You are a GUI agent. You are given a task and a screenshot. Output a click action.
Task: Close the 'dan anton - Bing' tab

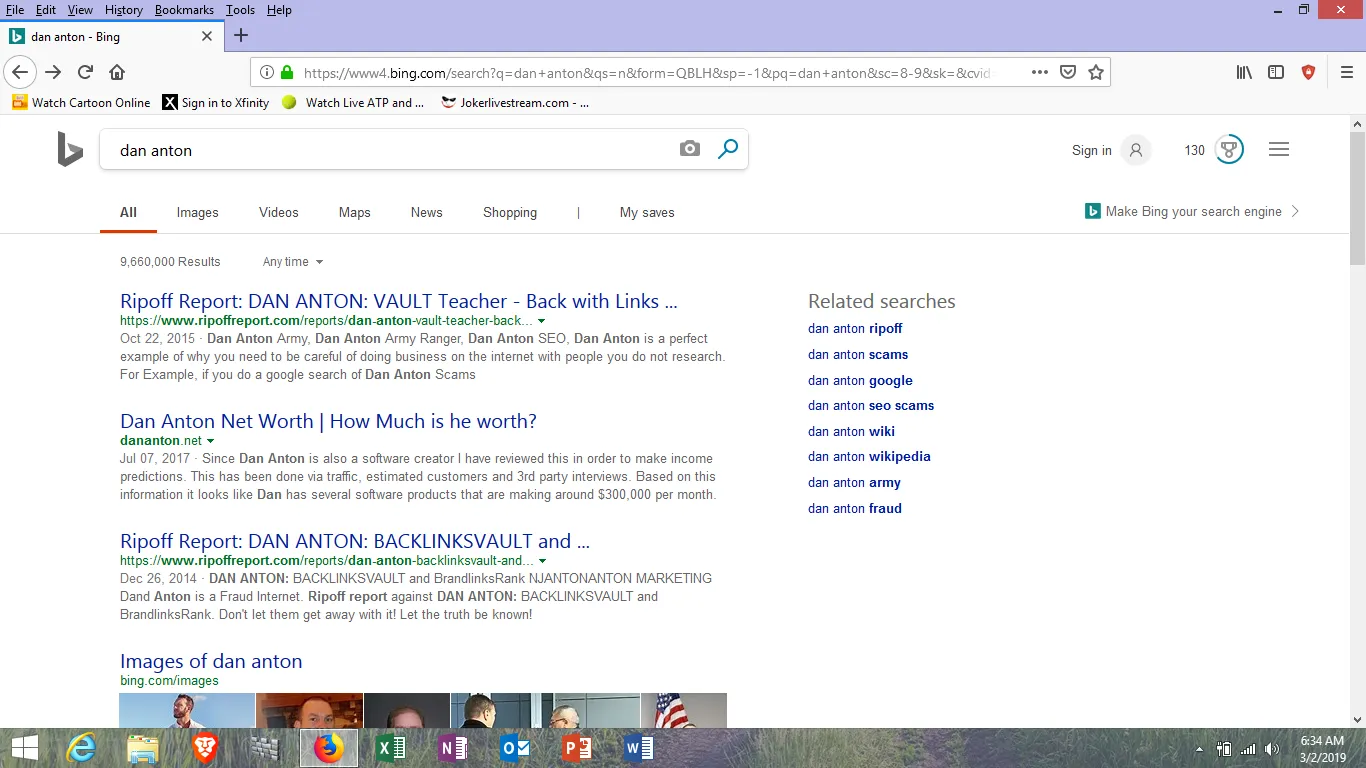207,36
